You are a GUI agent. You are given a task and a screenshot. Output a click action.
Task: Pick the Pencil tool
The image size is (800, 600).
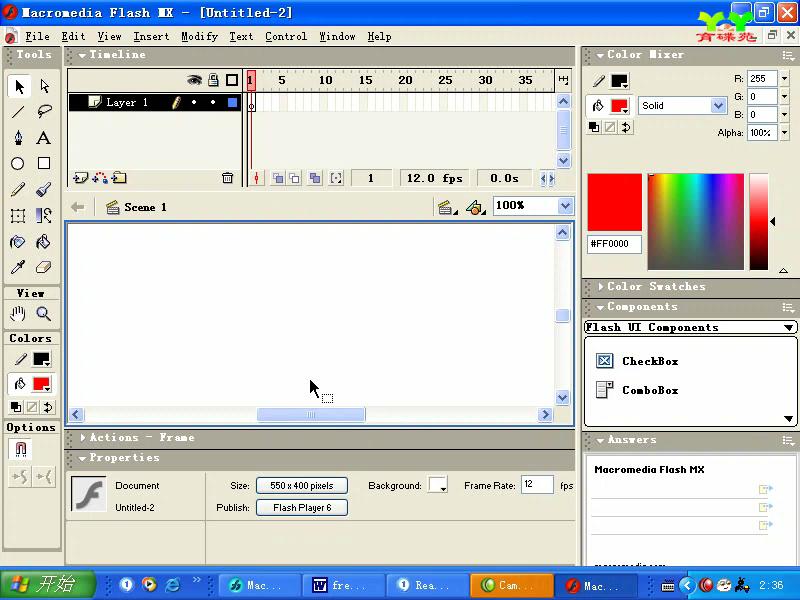[x=18, y=190]
